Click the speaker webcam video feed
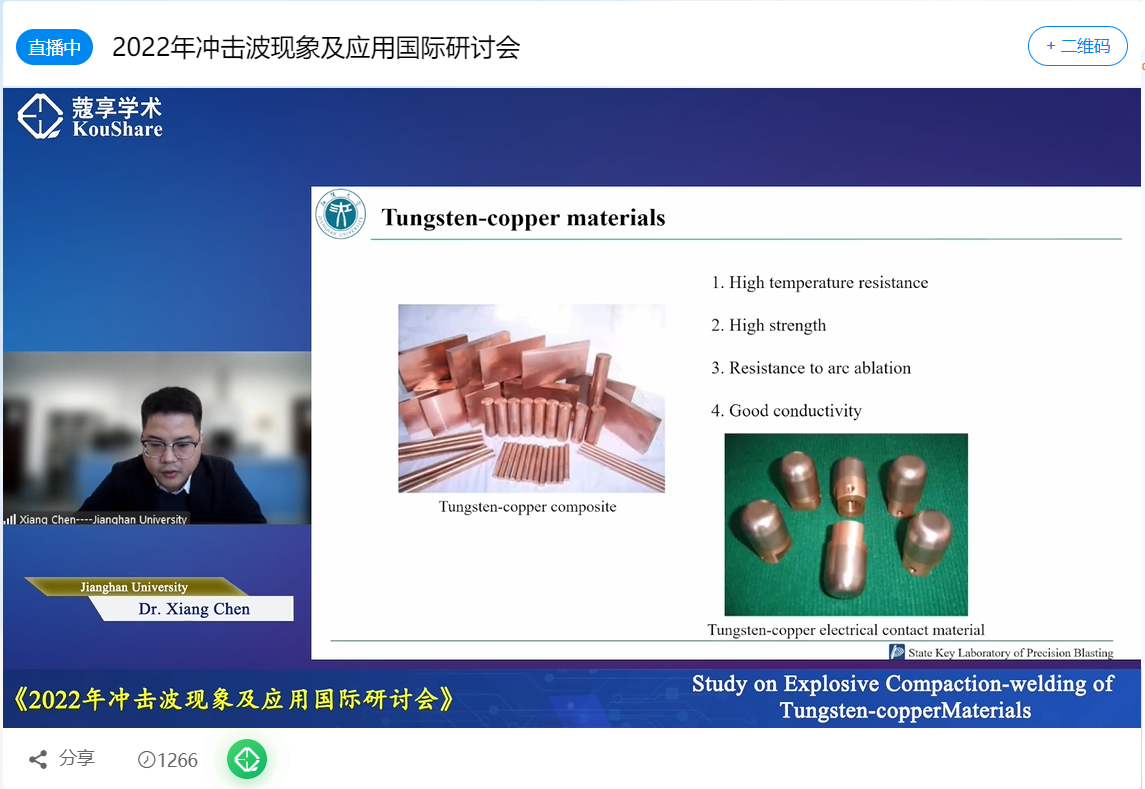 pos(157,435)
